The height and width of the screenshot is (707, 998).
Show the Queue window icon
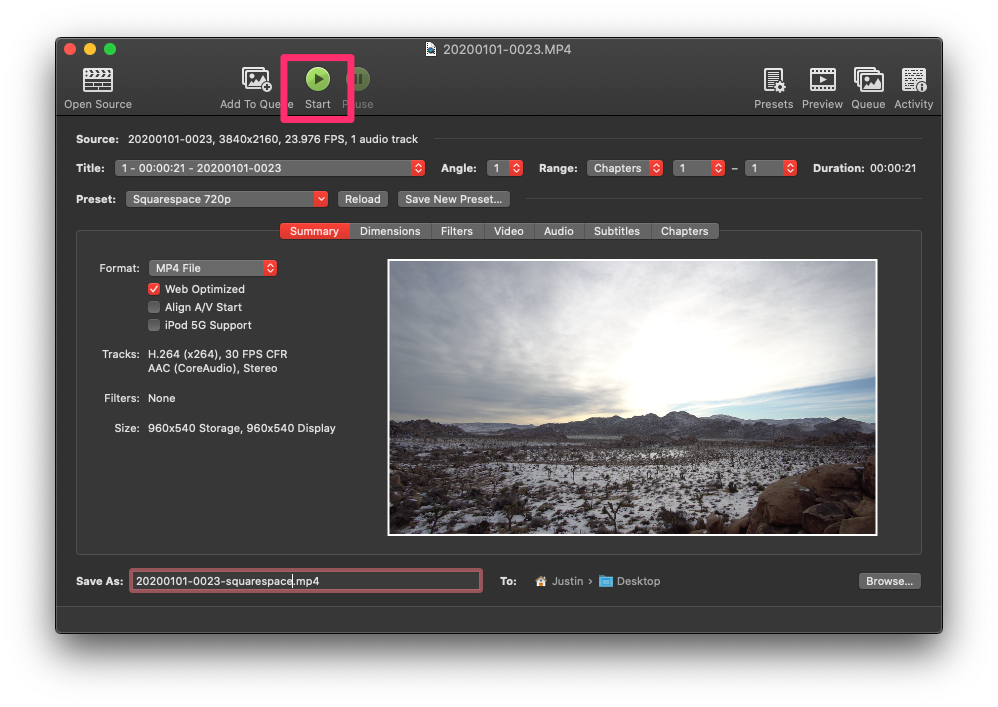(x=868, y=83)
